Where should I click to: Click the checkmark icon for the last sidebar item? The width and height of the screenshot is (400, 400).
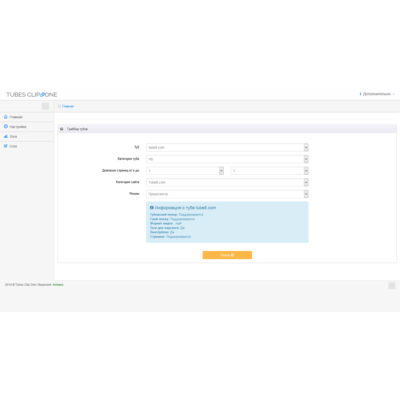(x=6, y=146)
